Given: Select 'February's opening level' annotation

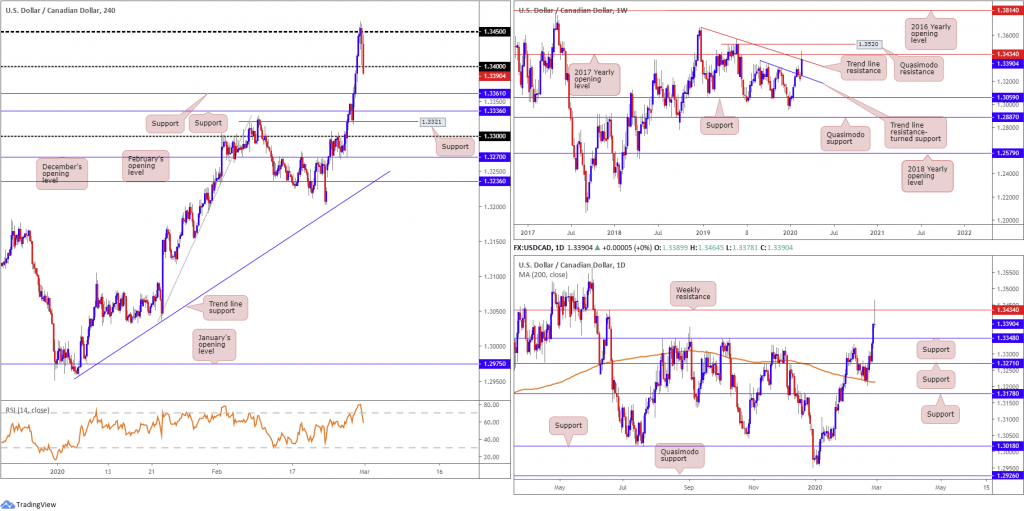Looking at the screenshot, I should pos(144,165).
